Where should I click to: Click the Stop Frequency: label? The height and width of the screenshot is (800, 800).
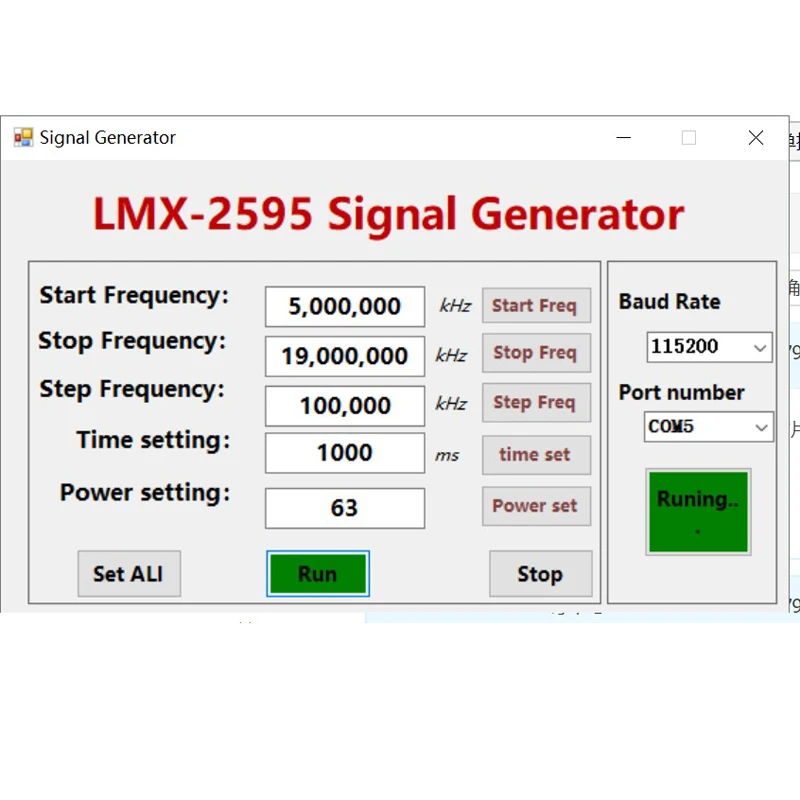(132, 341)
